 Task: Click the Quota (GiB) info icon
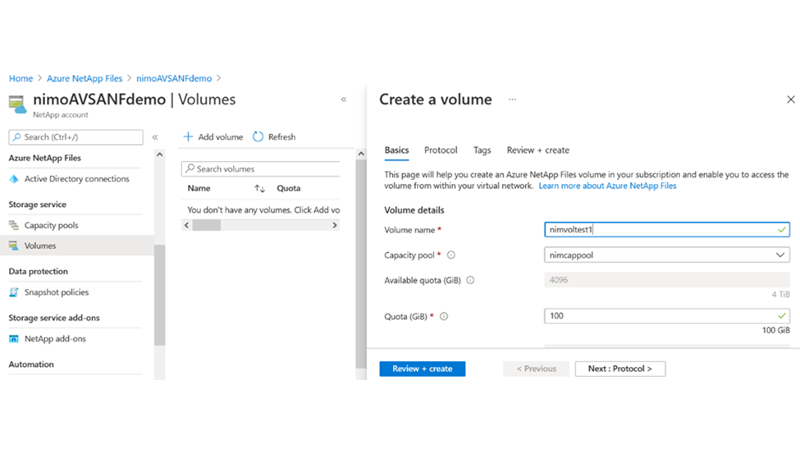(x=444, y=317)
